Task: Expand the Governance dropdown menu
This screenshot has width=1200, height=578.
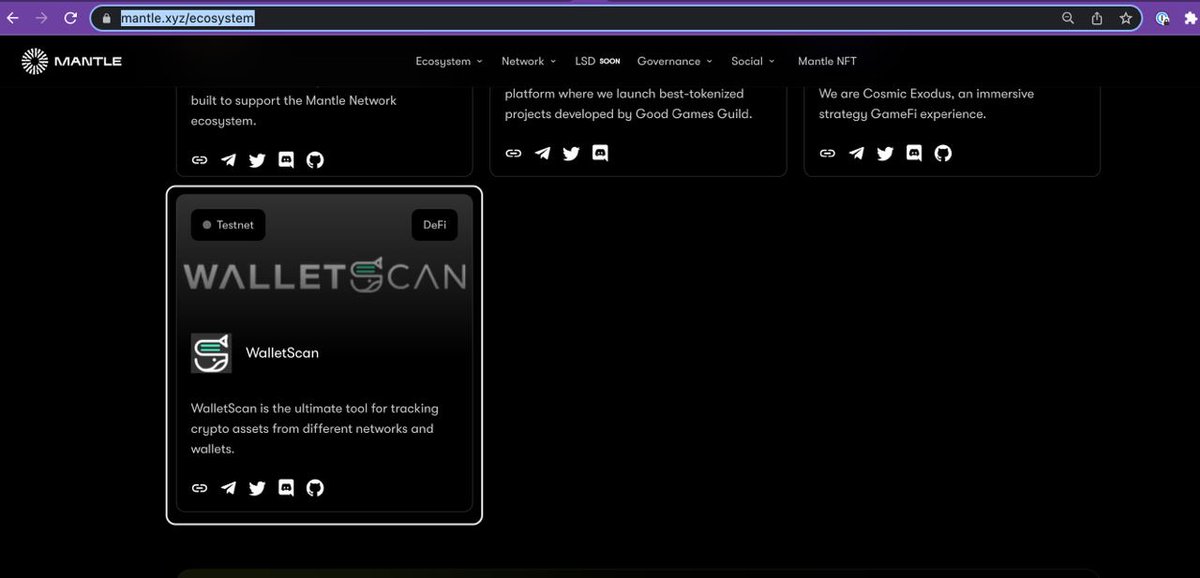Action: pos(675,61)
